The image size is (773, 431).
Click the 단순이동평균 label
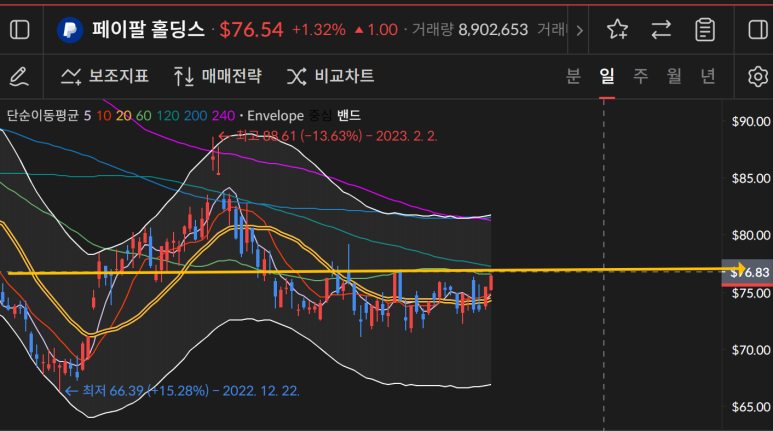42,116
